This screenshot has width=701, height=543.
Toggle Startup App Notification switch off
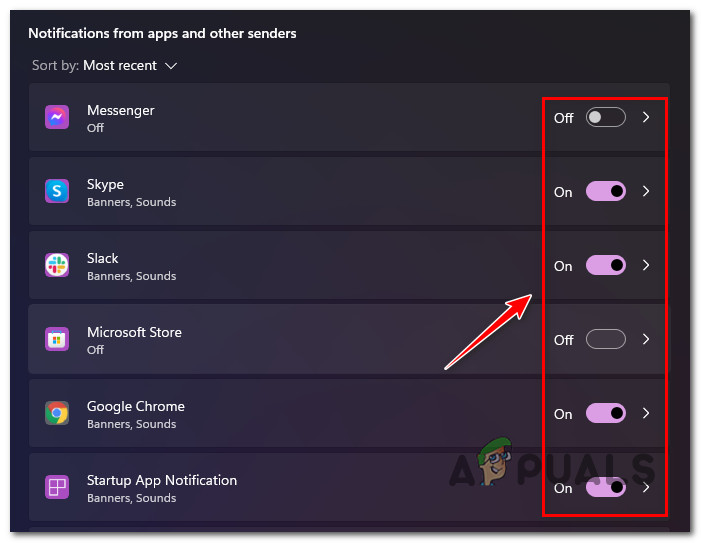pyautogui.click(x=605, y=488)
